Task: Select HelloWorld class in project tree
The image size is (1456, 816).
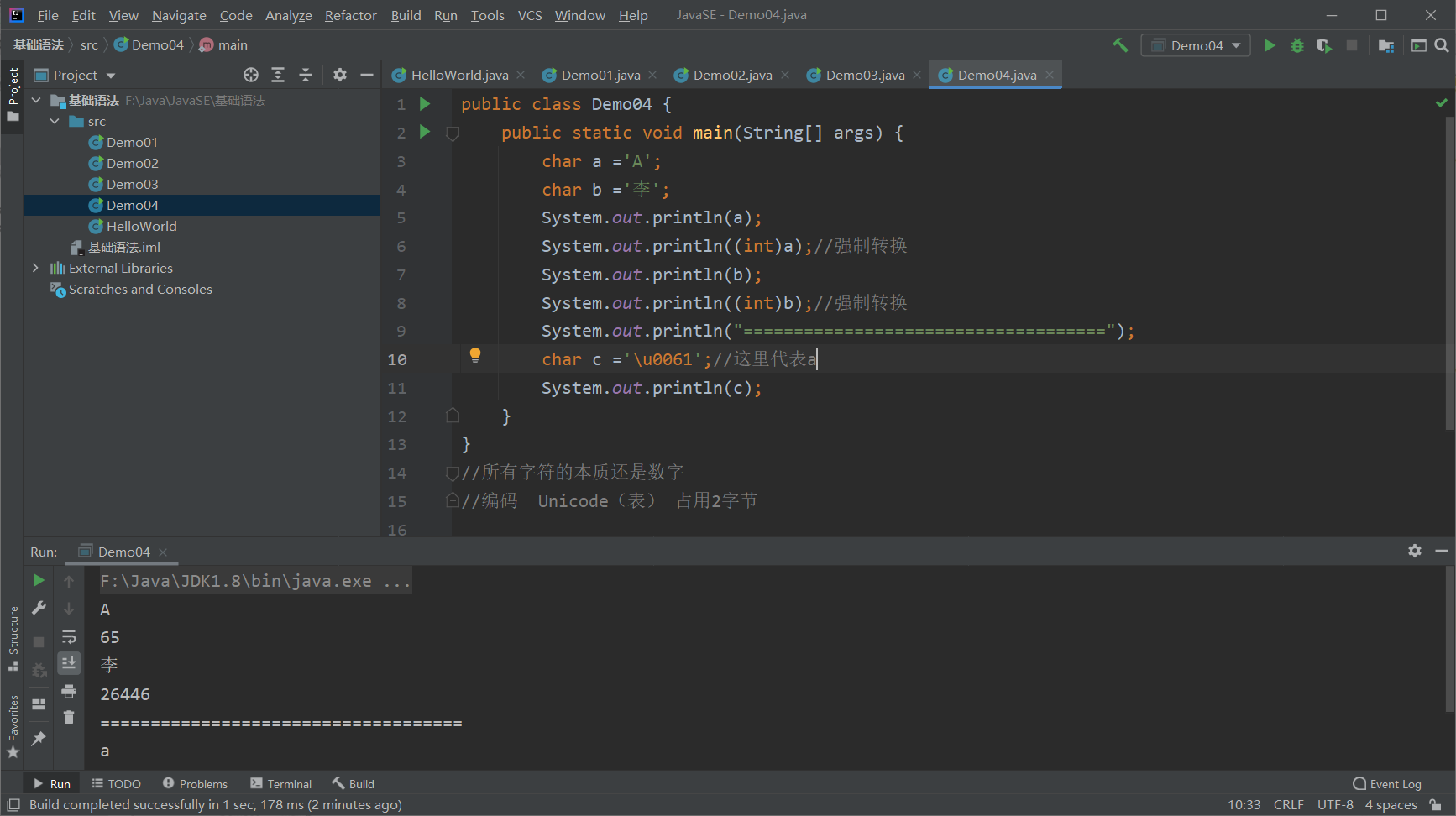Action: pyautogui.click(x=141, y=226)
